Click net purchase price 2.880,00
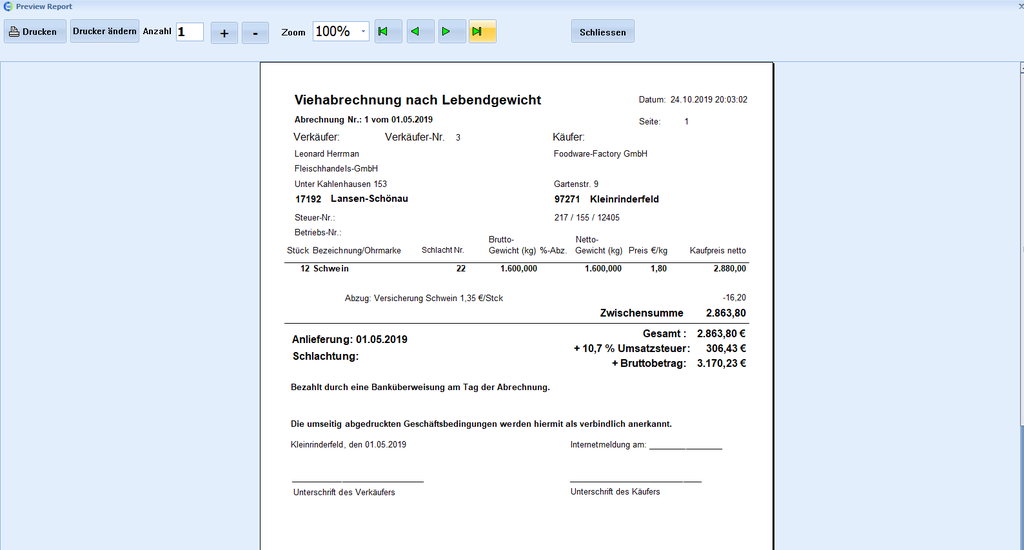 tap(729, 268)
